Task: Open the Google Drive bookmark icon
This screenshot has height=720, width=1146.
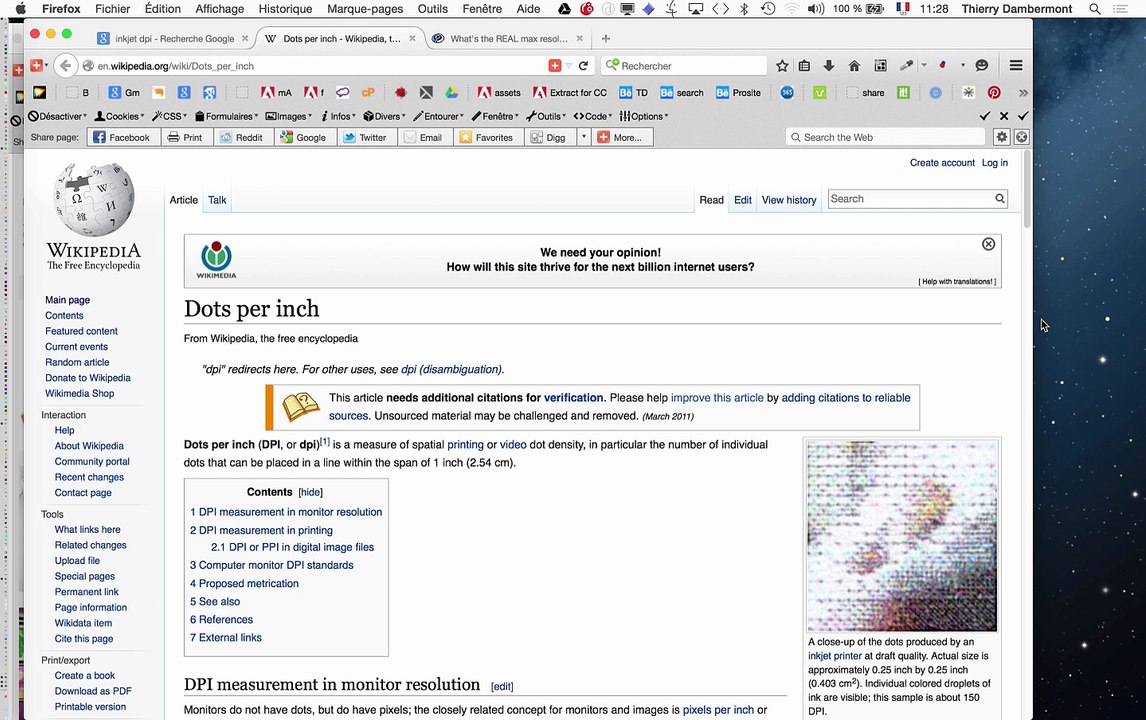Action: click(452, 93)
